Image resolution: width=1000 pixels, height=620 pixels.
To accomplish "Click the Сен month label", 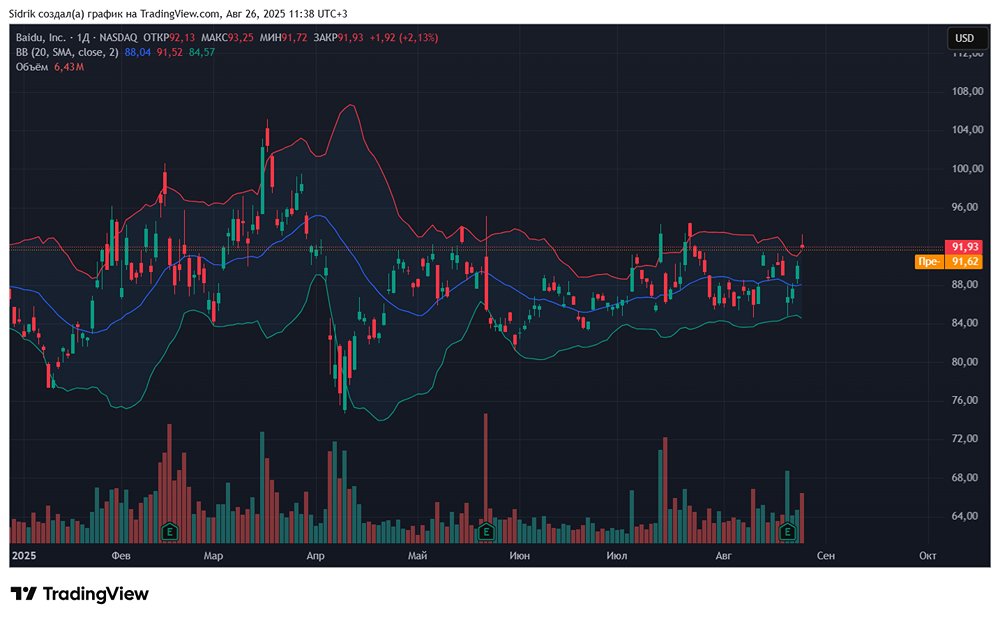I will click(x=826, y=556).
